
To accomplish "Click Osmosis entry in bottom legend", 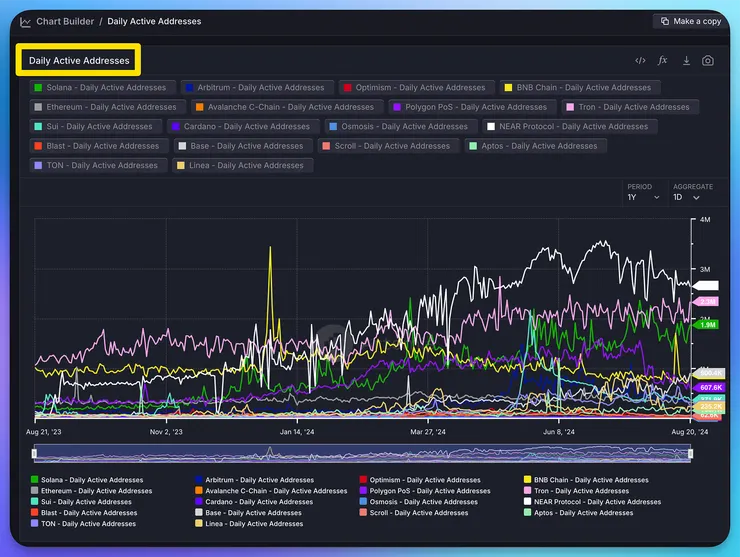I will coord(419,502).
